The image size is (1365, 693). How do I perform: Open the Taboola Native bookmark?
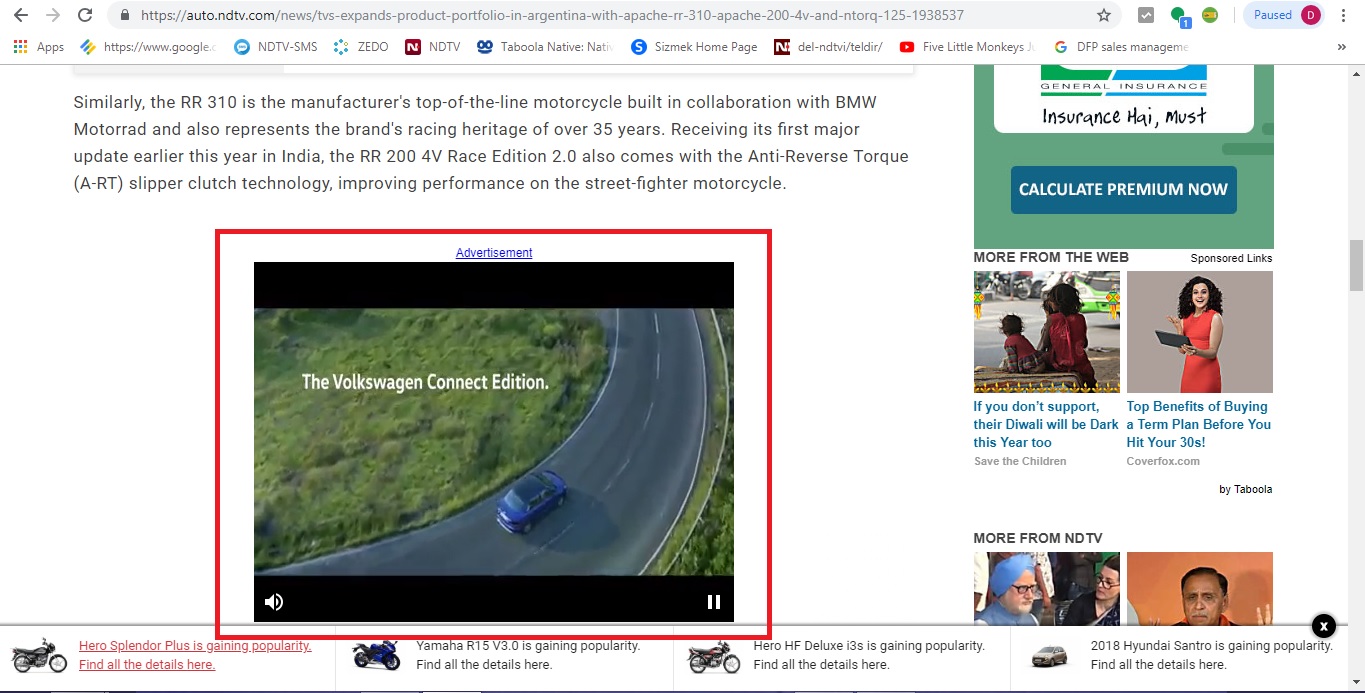pos(546,47)
